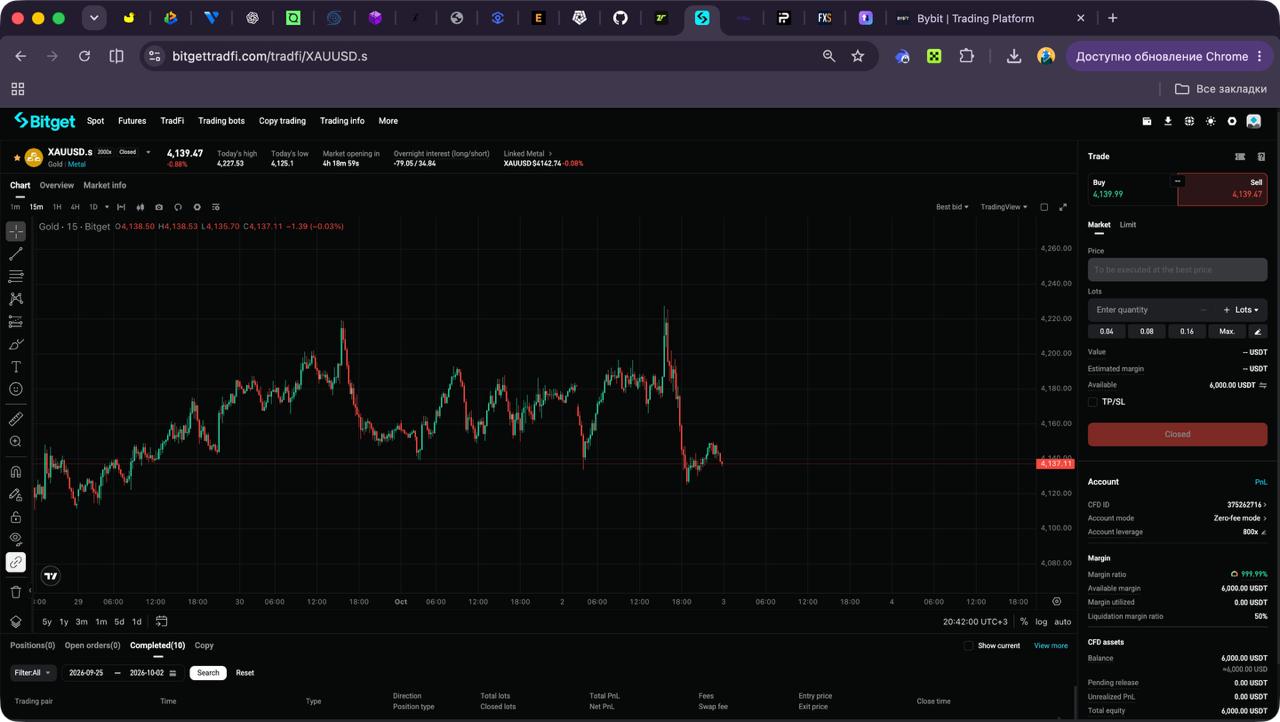The width and height of the screenshot is (1280, 722).
Task: Expand the Filter:All dropdown
Action: coord(32,673)
